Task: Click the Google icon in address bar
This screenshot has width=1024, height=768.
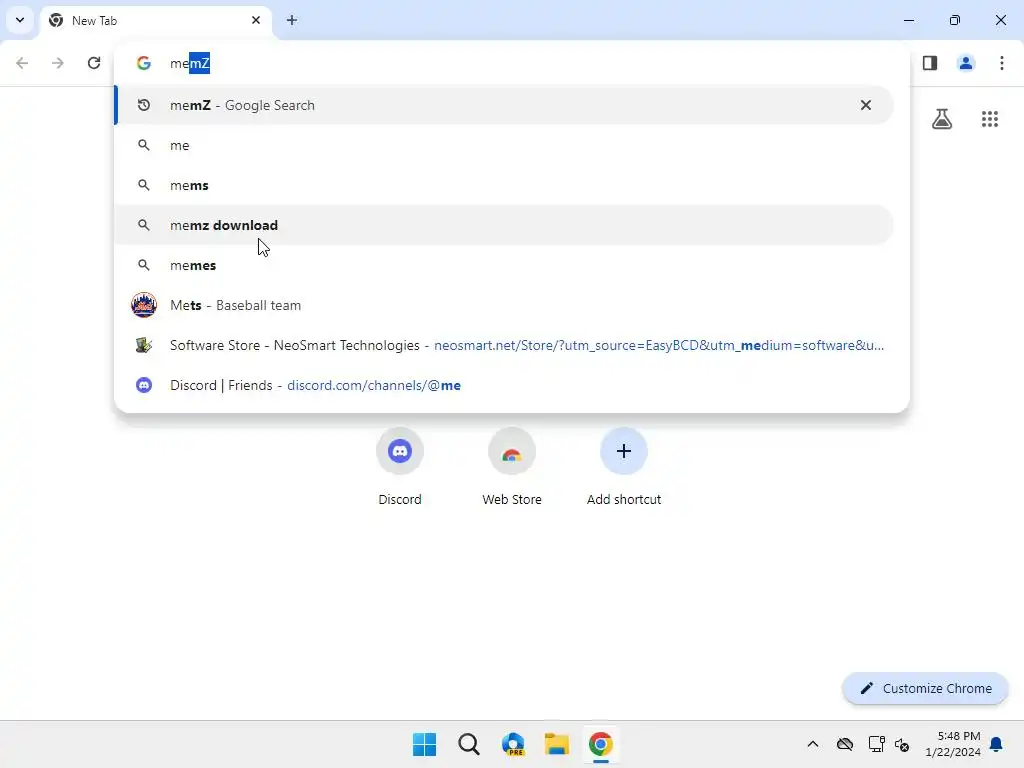Action: click(144, 63)
